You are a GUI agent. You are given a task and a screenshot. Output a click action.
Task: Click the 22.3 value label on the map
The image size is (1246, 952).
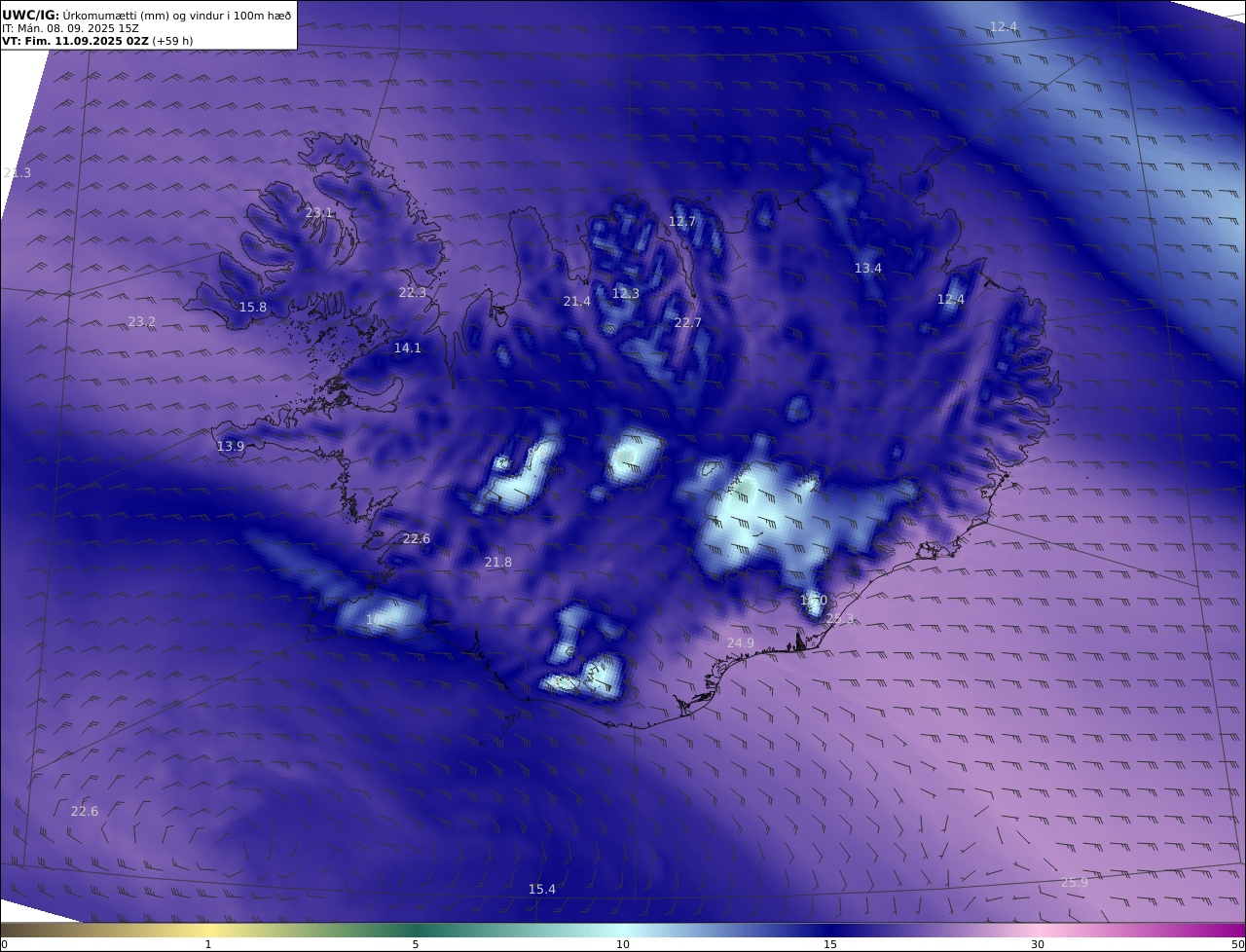[413, 292]
